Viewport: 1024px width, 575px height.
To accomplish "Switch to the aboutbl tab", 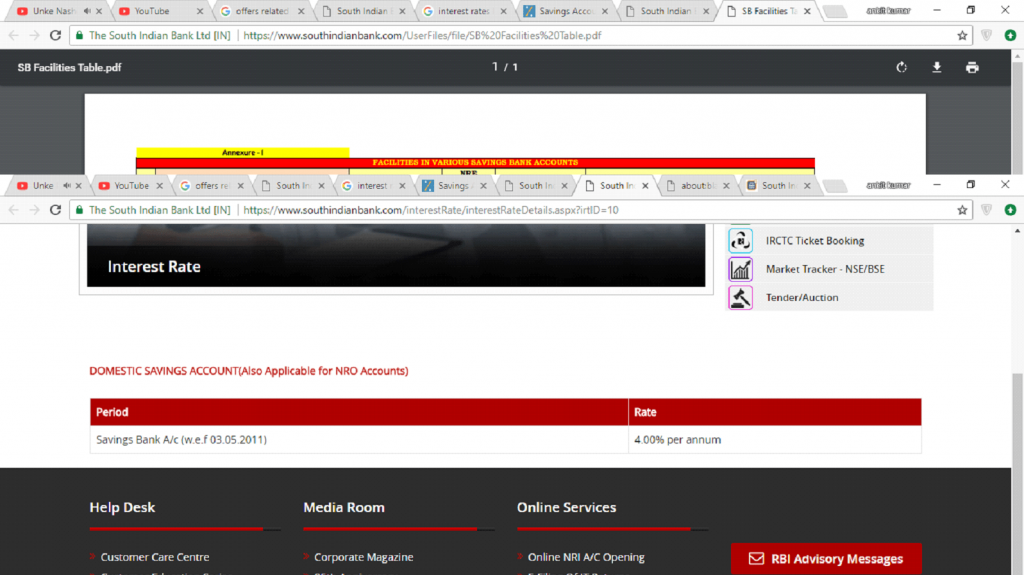I will click(x=696, y=186).
